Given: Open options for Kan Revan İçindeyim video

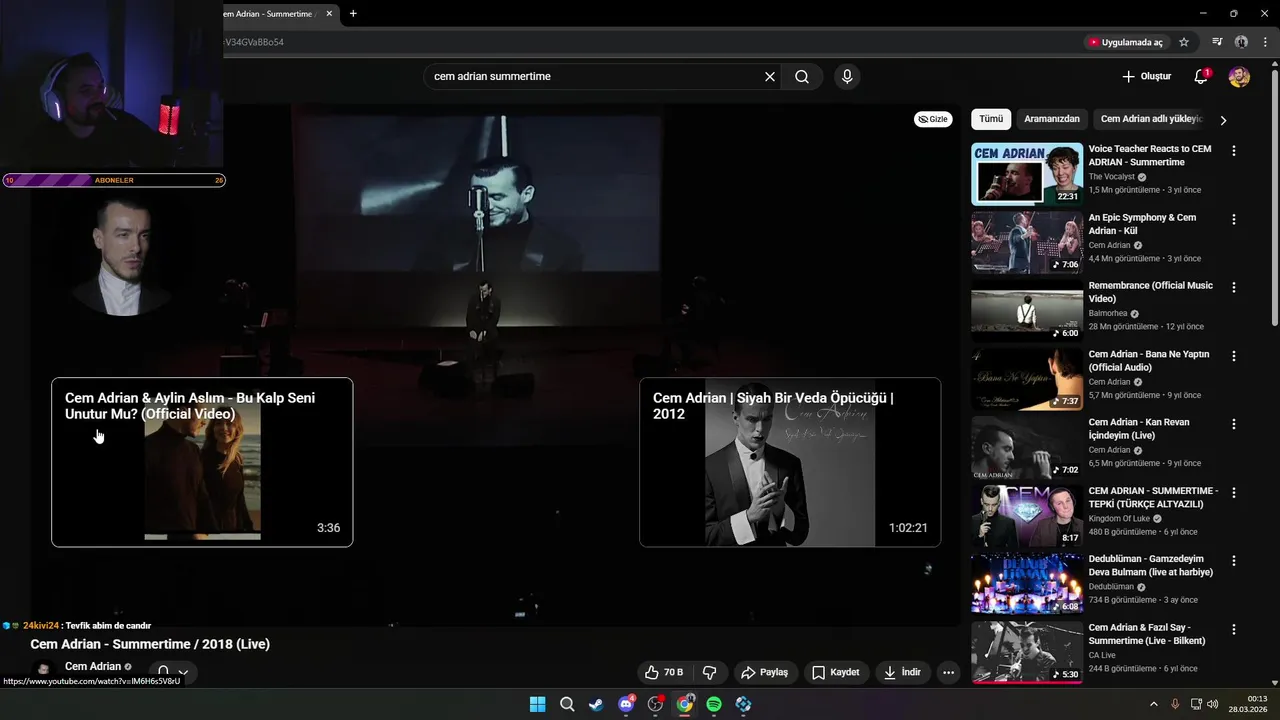Looking at the screenshot, I should tap(1234, 424).
